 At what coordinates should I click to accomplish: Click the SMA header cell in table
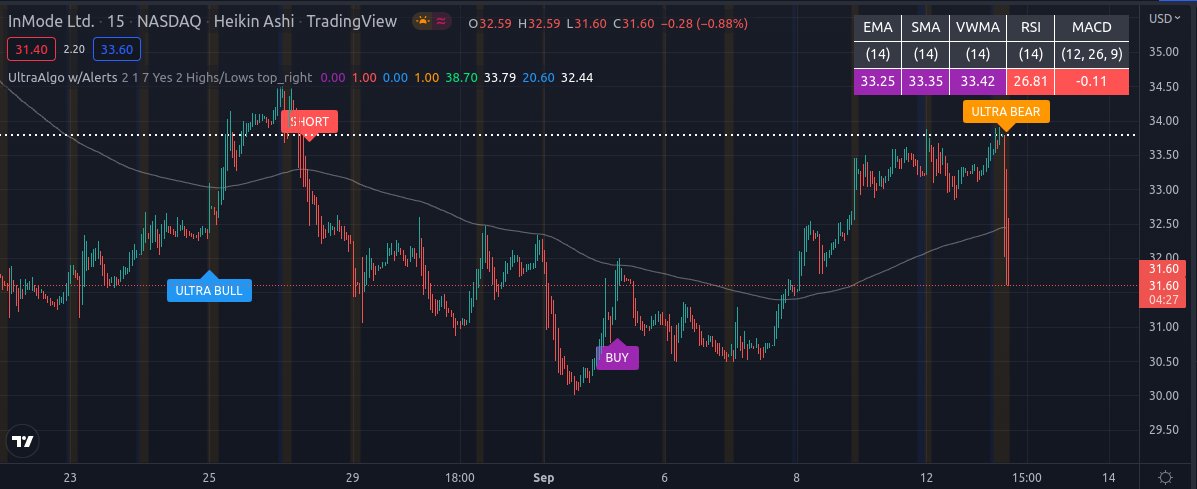point(925,28)
